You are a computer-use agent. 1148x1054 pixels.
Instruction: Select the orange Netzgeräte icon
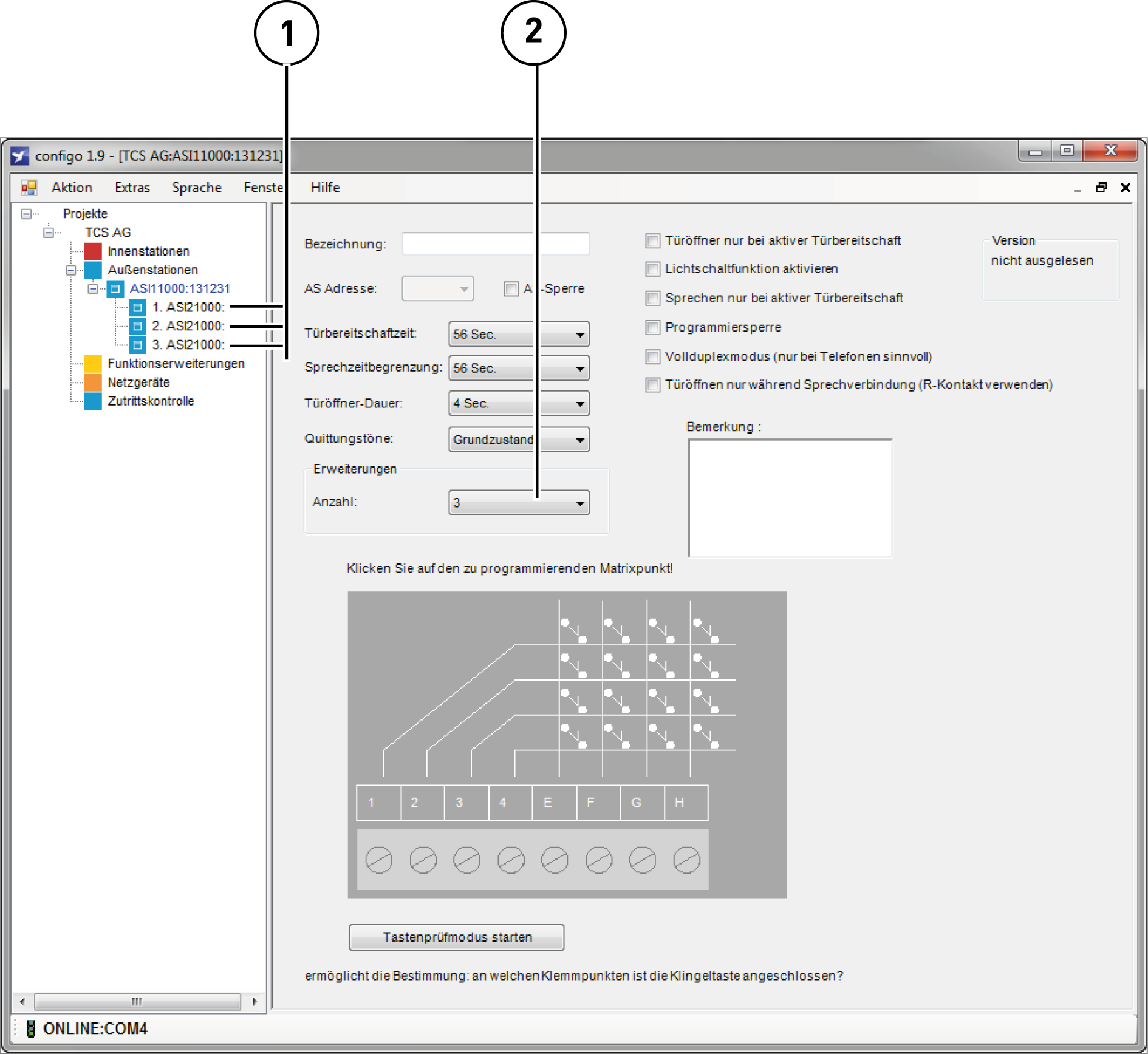coord(93,382)
